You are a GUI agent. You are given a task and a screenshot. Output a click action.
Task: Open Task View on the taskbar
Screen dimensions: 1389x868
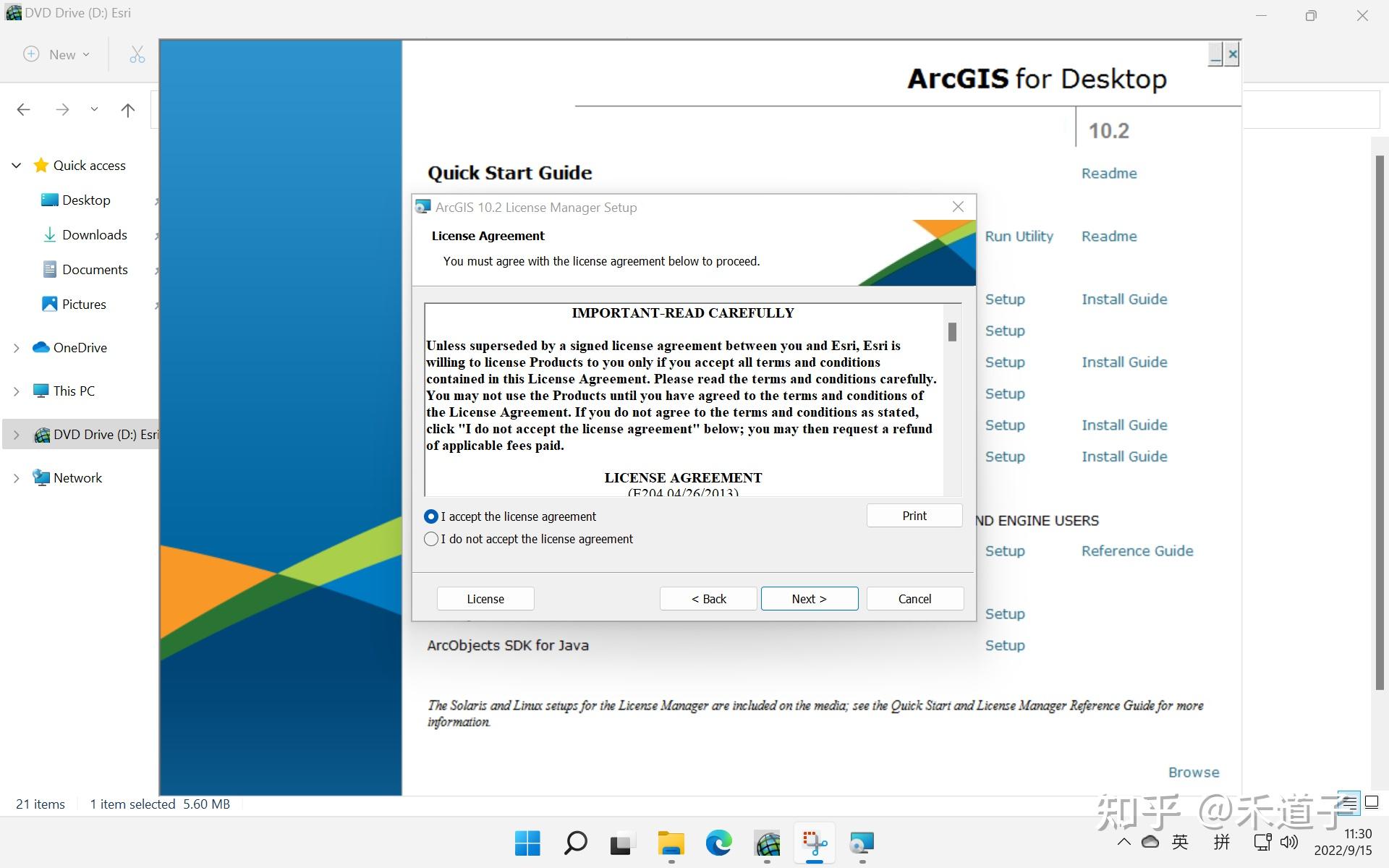[621, 843]
